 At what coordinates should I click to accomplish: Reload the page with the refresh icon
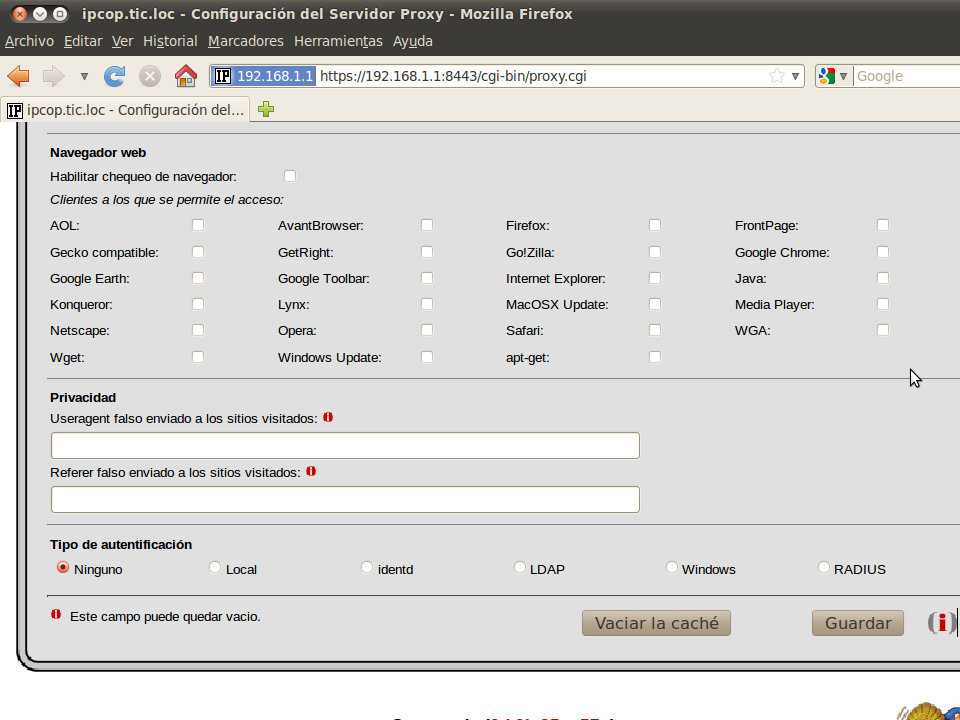point(115,76)
